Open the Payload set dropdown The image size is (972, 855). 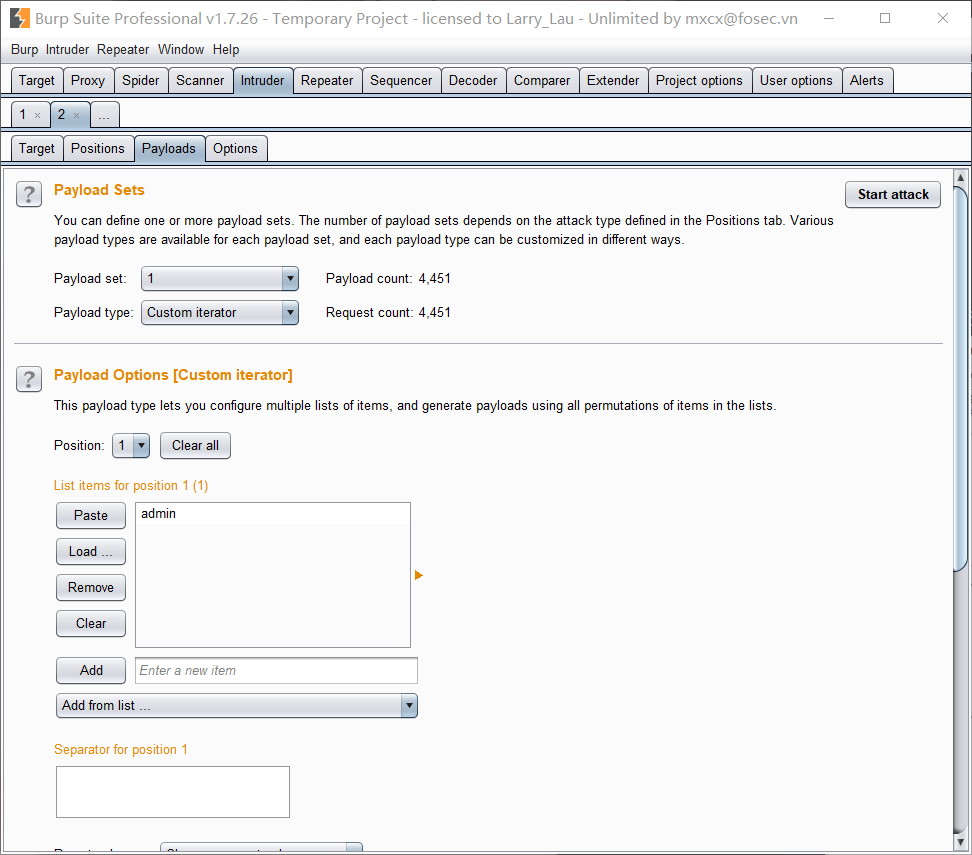[x=219, y=278]
